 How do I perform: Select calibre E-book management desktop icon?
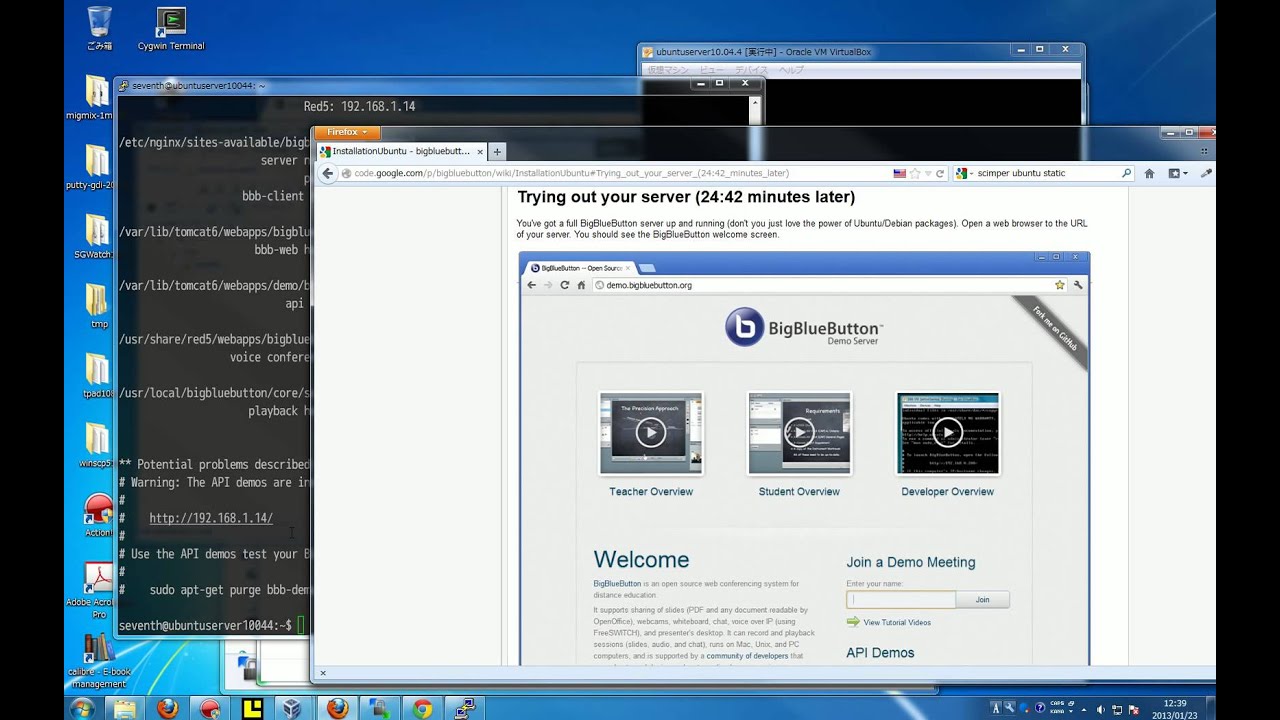tap(98, 662)
